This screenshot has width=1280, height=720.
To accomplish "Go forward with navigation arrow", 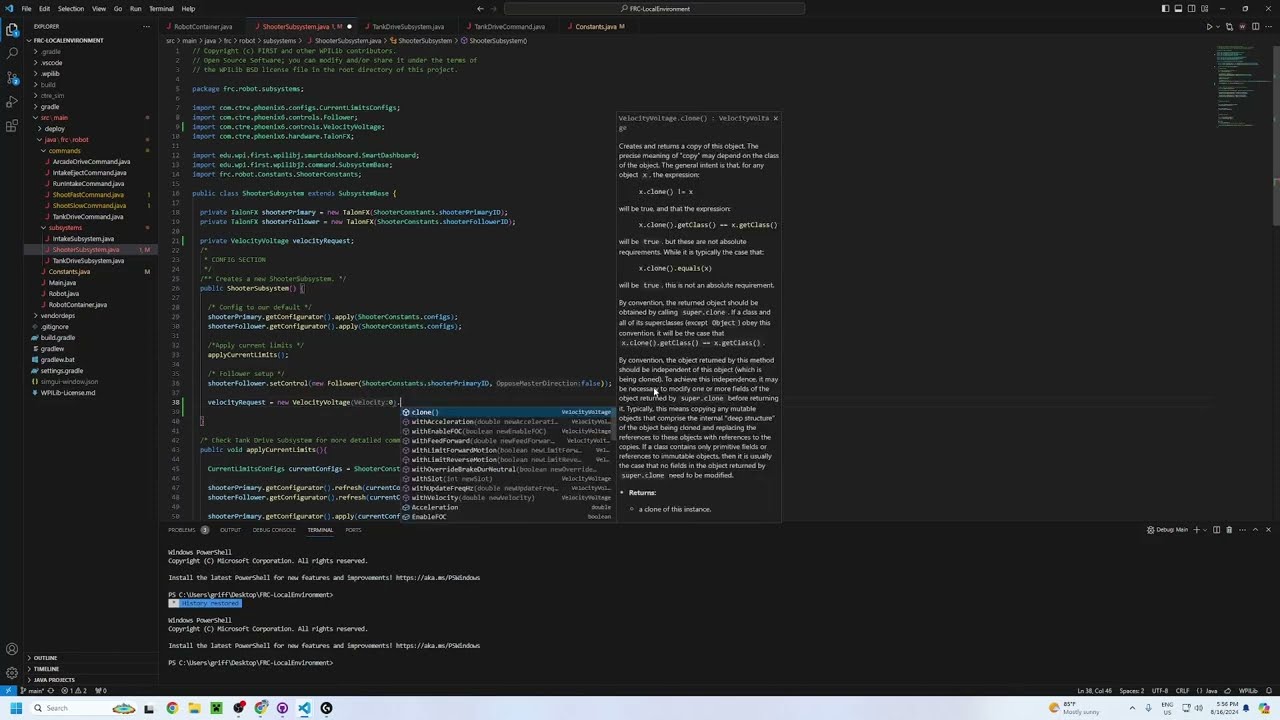I will [495, 8].
